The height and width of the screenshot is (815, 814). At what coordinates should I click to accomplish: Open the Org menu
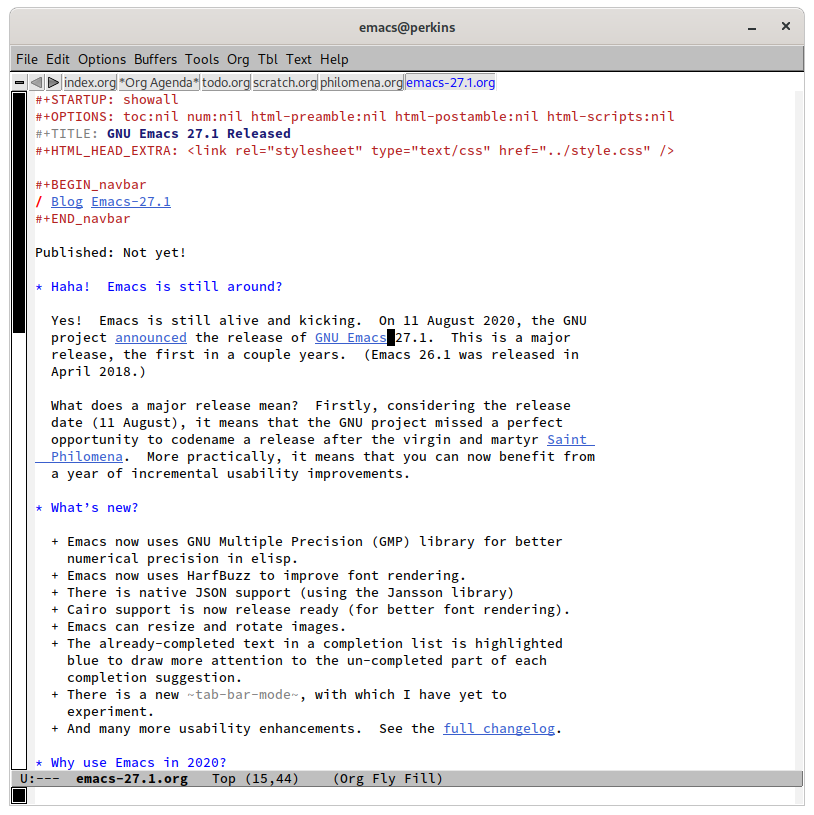point(238,59)
